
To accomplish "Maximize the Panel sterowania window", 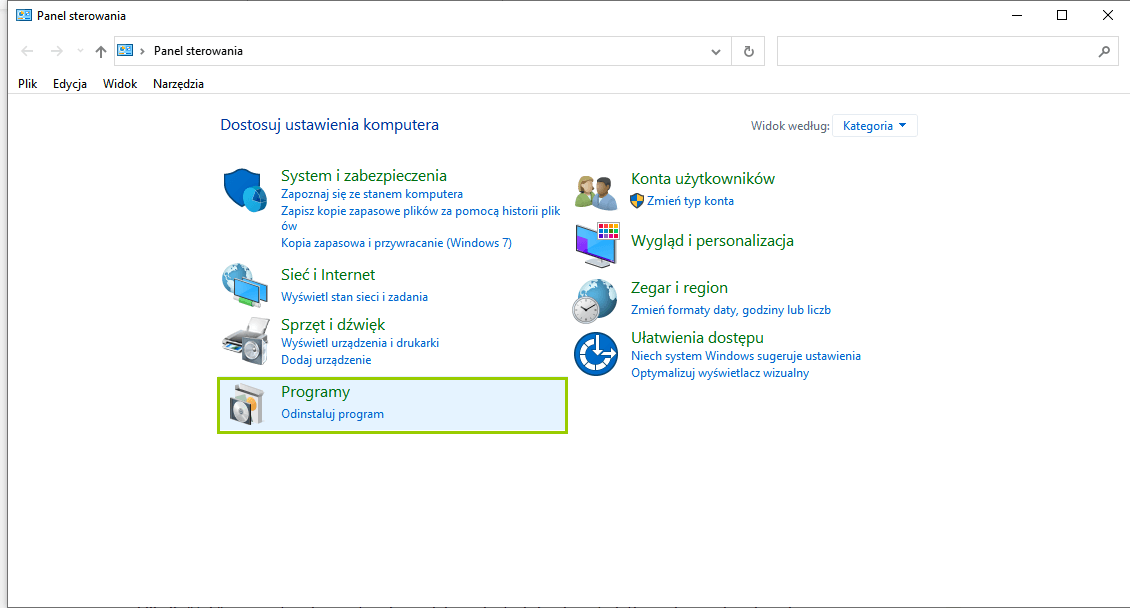I will click(1062, 15).
